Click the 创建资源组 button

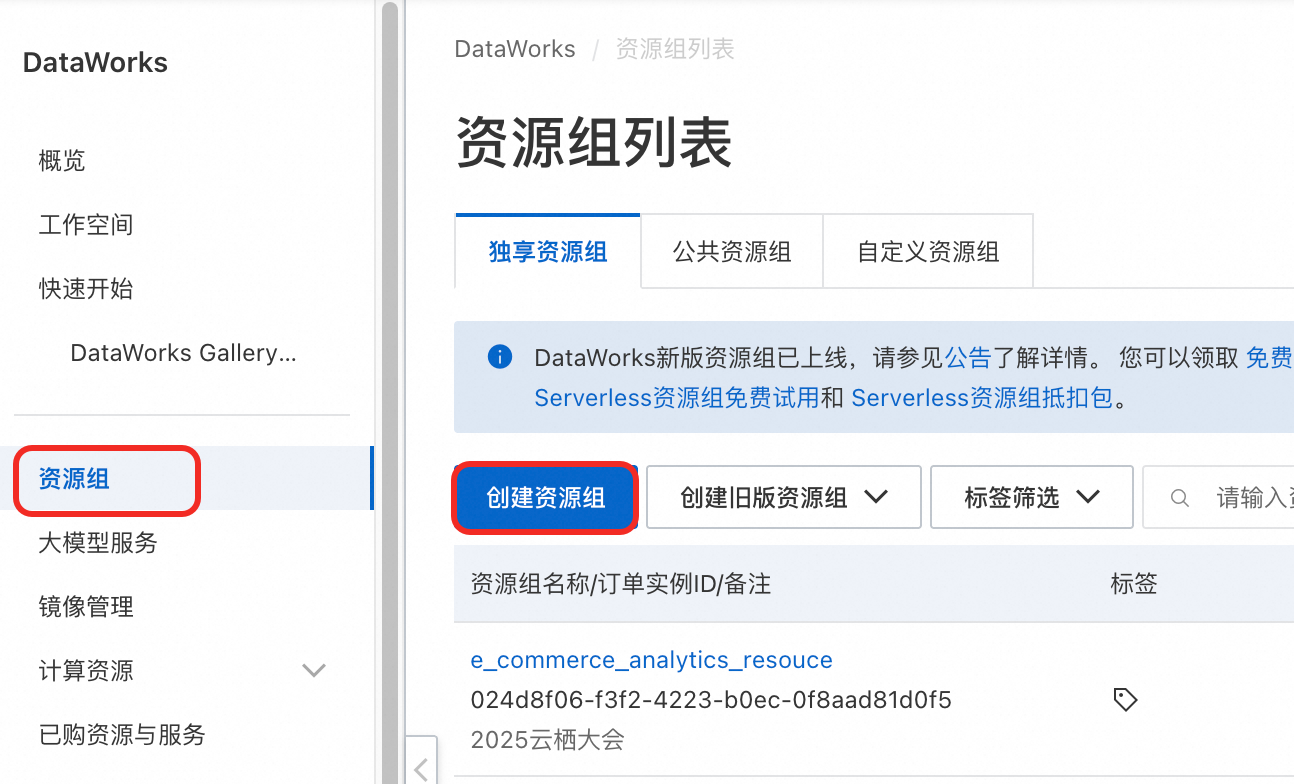pos(546,497)
